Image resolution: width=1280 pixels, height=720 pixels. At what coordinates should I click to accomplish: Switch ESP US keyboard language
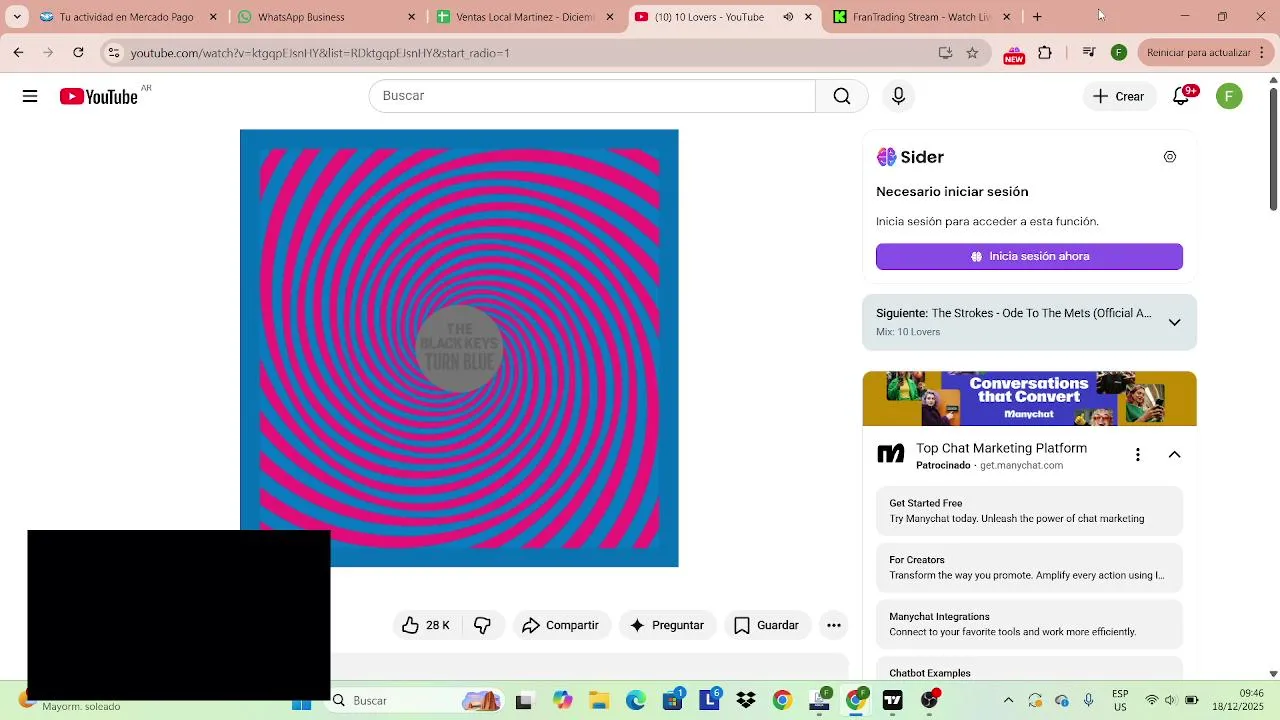click(x=1121, y=700)
